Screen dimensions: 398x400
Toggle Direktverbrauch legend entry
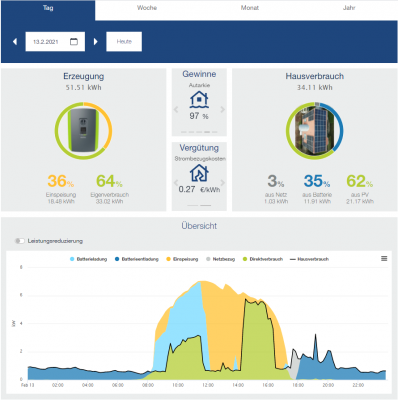pos(263,259)
